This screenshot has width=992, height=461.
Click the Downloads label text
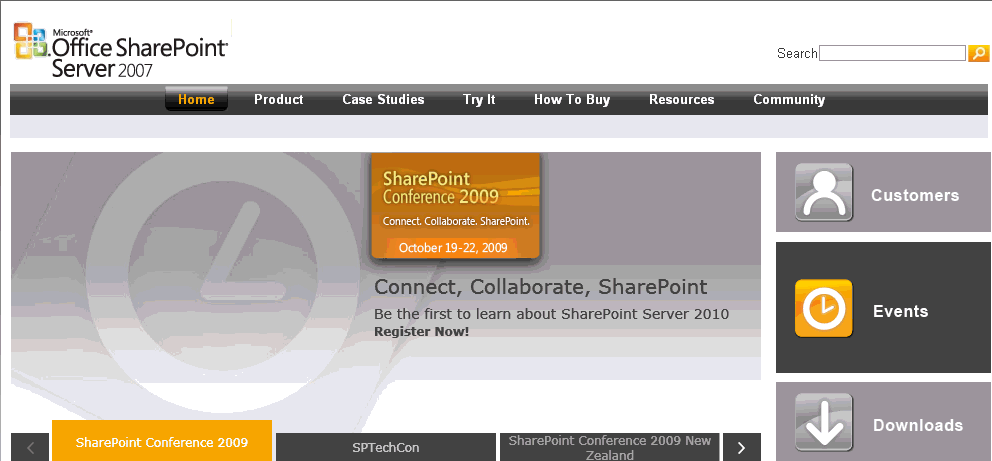(918, 425)
